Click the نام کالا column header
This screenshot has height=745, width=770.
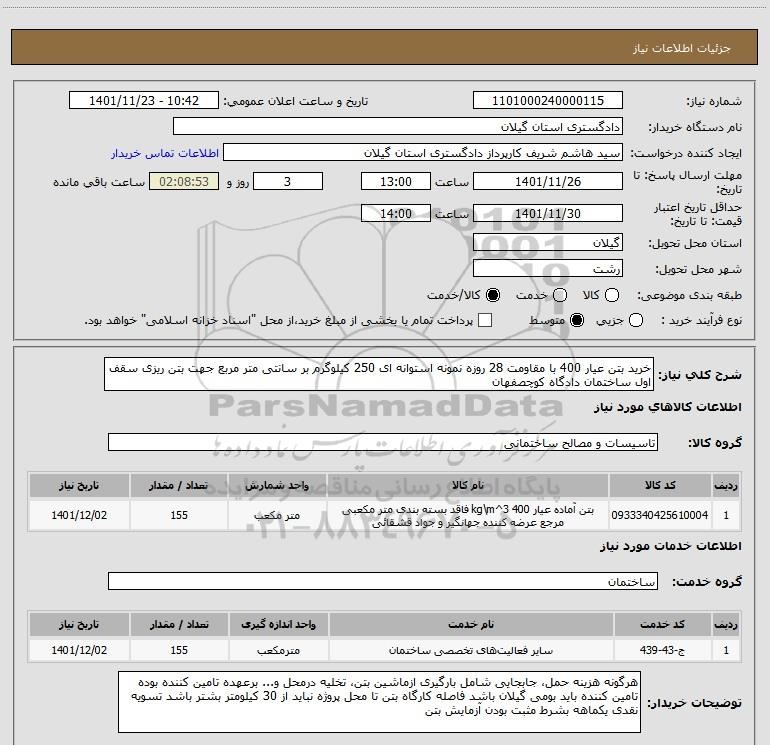point(468,485)
